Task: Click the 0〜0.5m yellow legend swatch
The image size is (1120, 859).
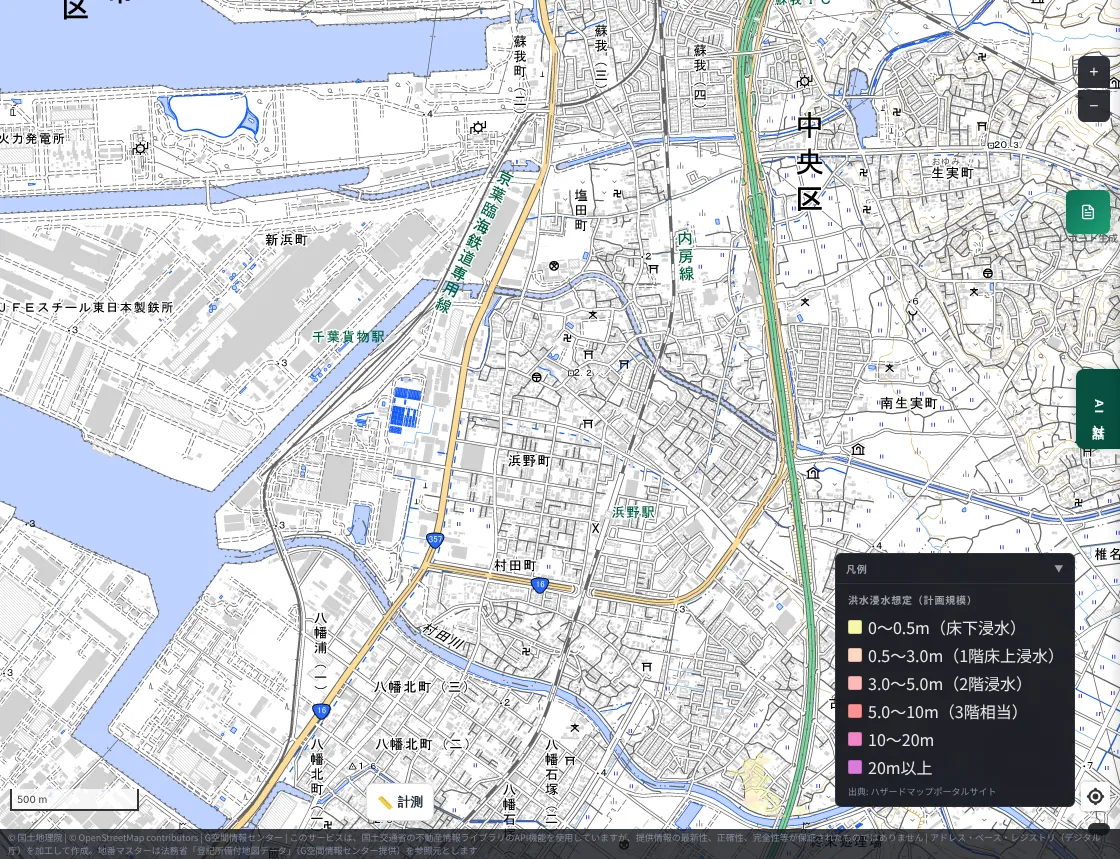Action: coord(854,628)
